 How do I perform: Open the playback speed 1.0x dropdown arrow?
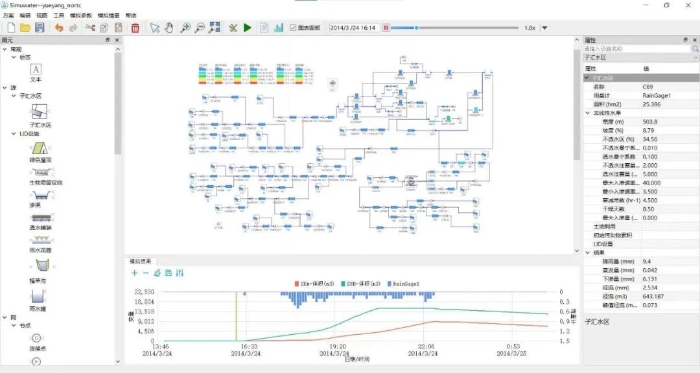545,28
